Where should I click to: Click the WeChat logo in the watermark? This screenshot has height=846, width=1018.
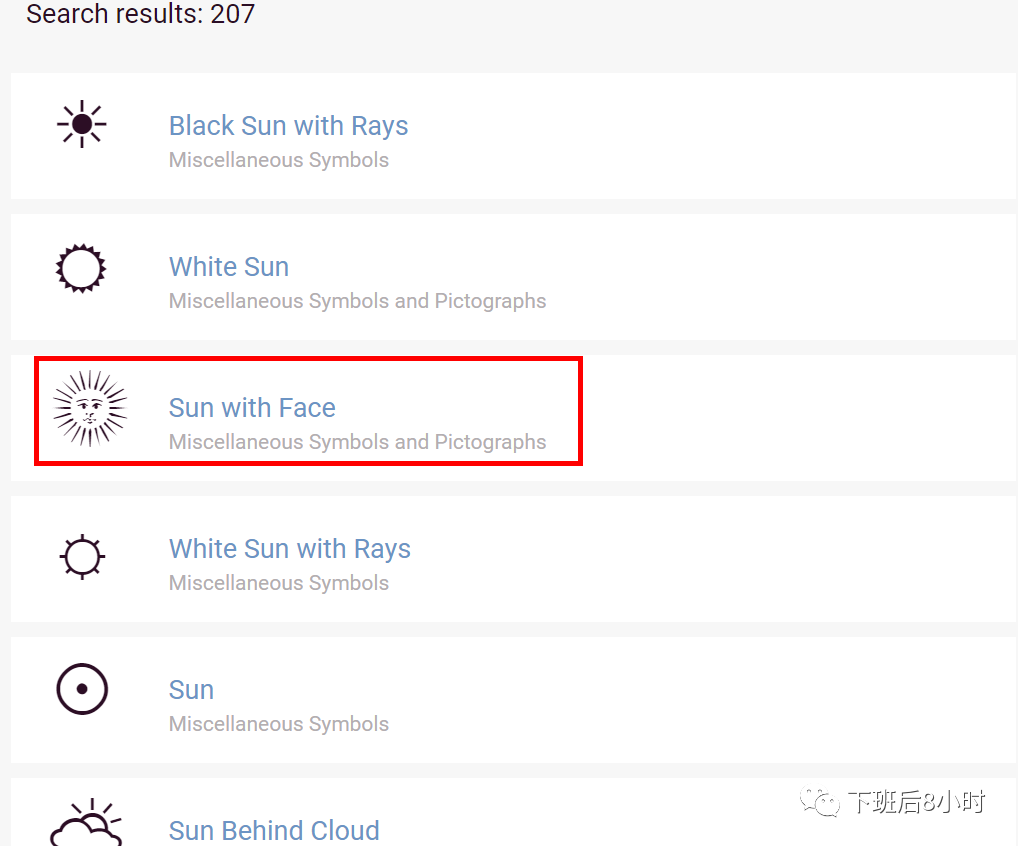coord(824,801)
